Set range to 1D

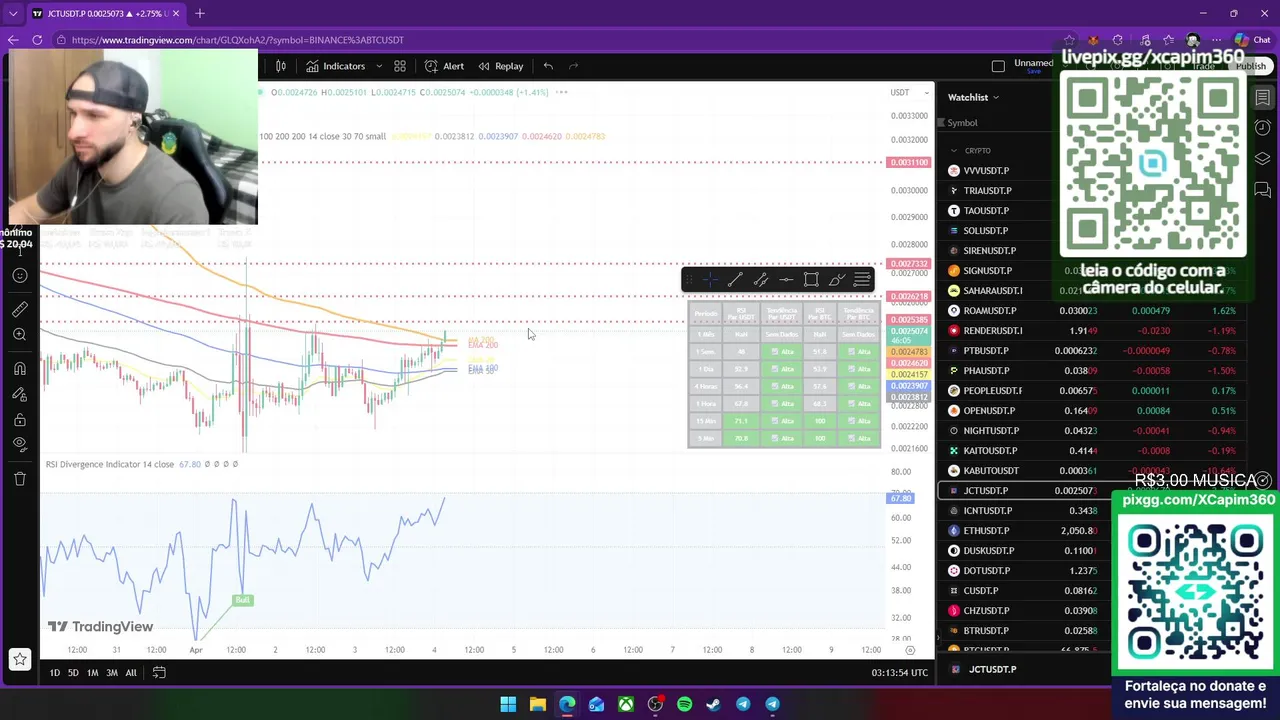pyautogui.click(x=54, y=673)
